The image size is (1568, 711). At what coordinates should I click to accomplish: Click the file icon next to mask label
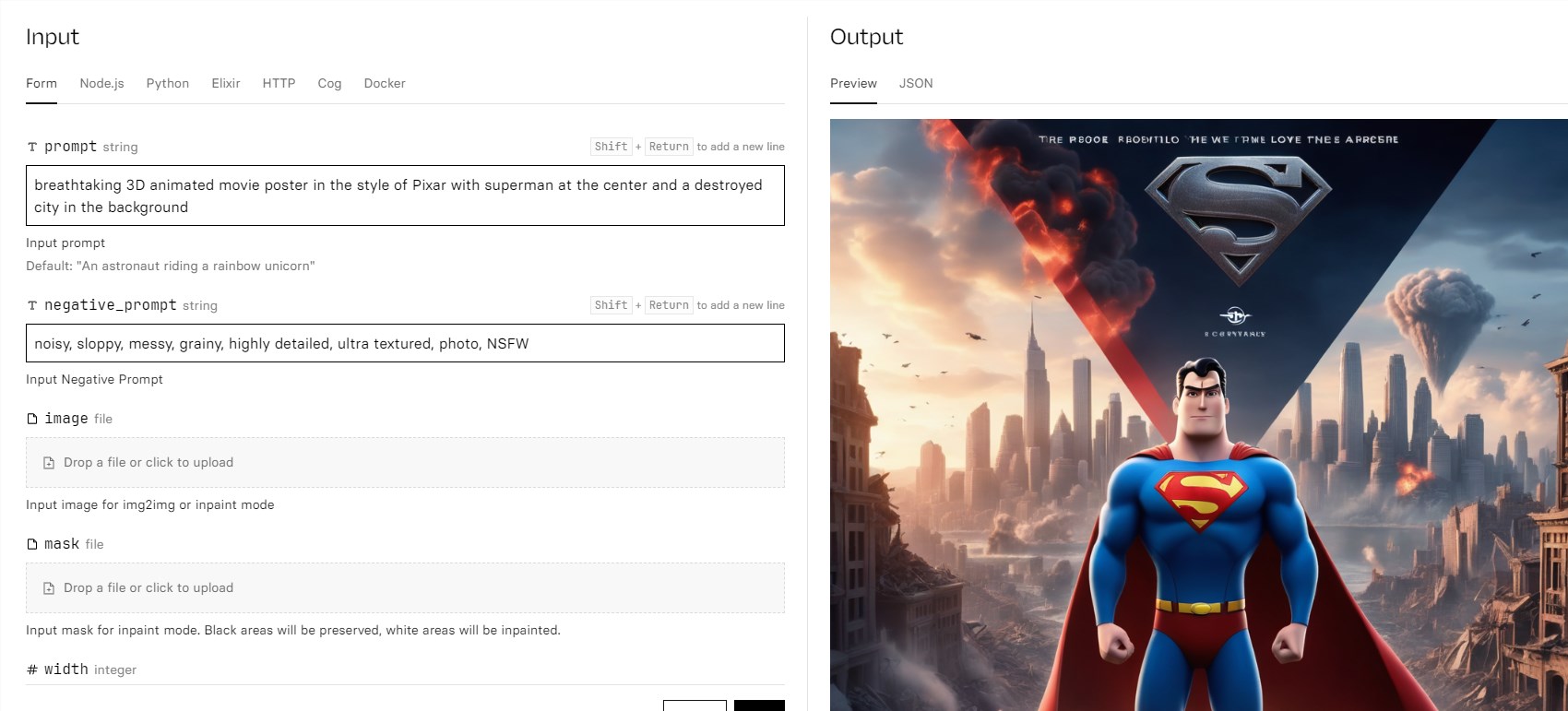(32, 544)
